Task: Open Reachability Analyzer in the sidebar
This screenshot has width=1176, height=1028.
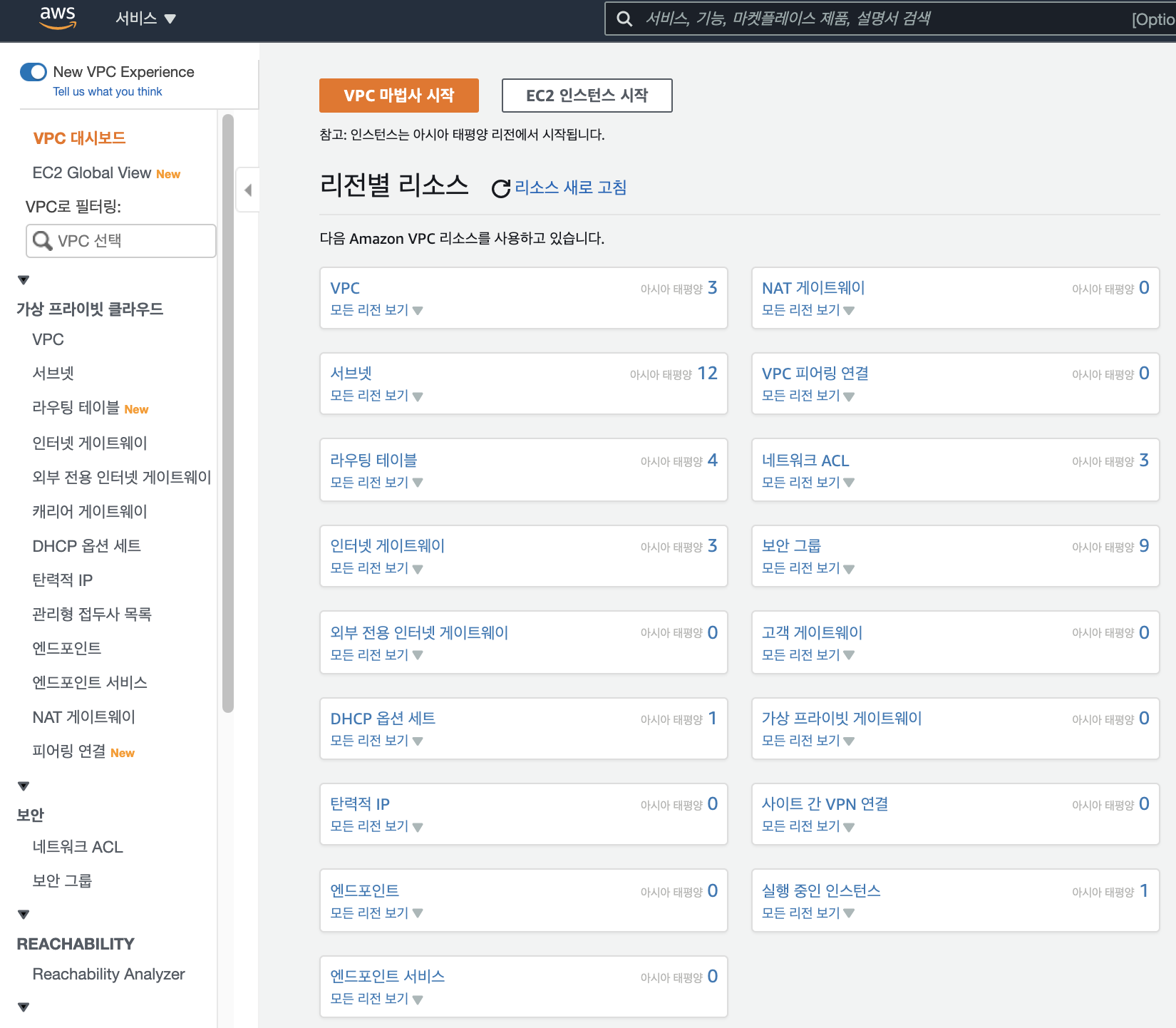Action: tap(108, 975)
